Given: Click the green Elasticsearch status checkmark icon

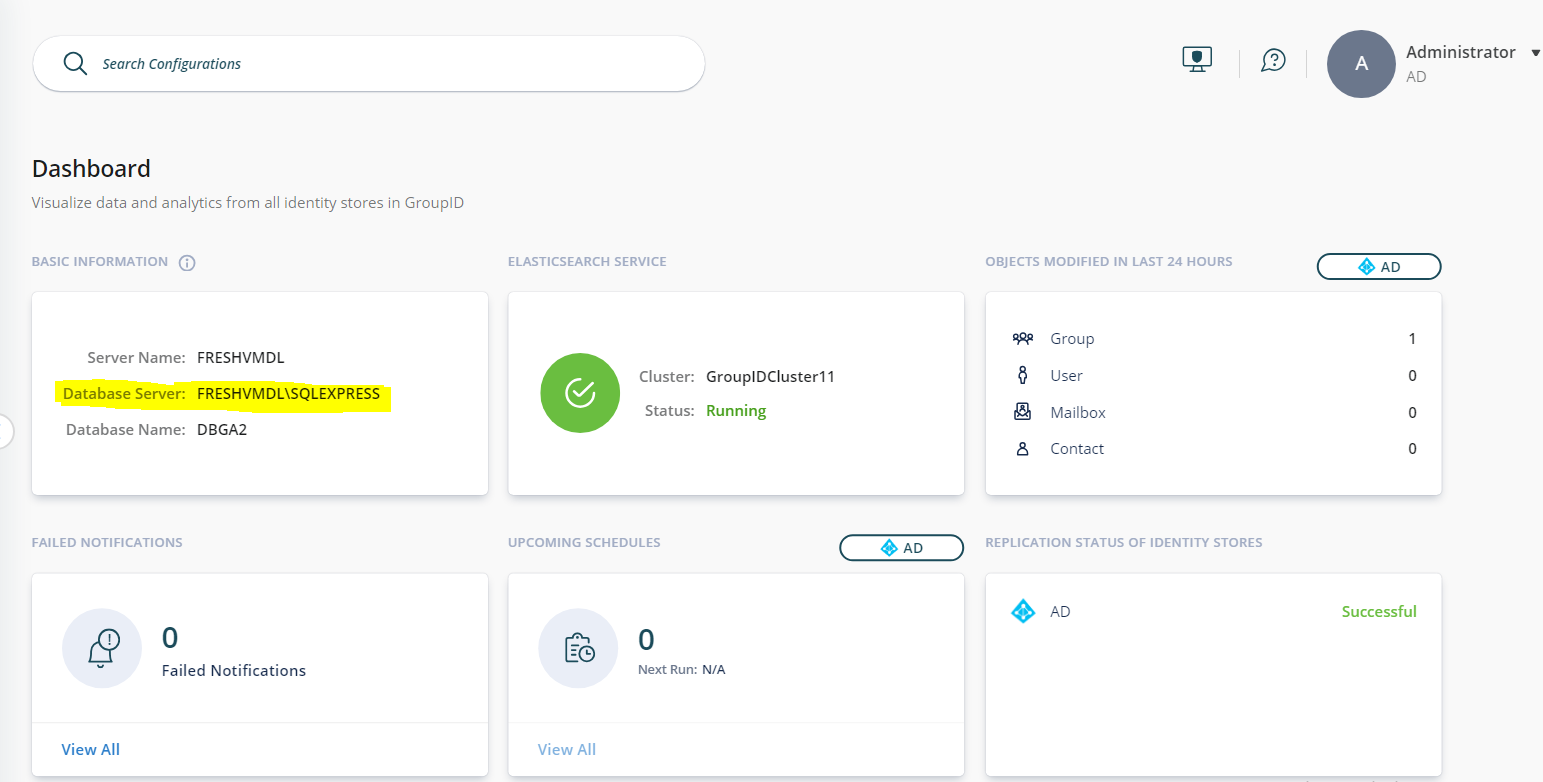Looking at the screenshot, I should pos(580,393).
